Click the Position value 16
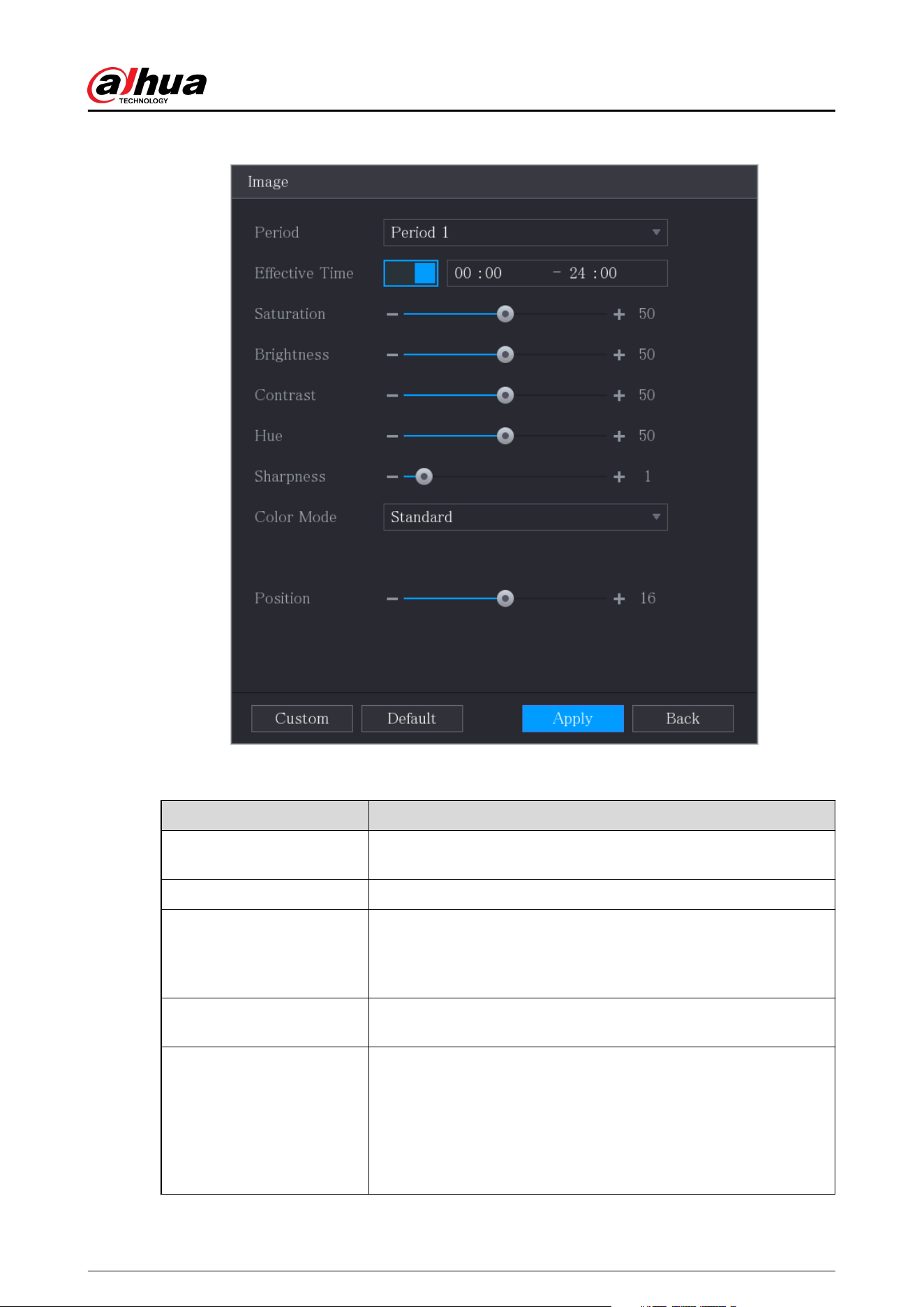The height and width of the screenshot is (1307, 924). (x=648, y=598)
